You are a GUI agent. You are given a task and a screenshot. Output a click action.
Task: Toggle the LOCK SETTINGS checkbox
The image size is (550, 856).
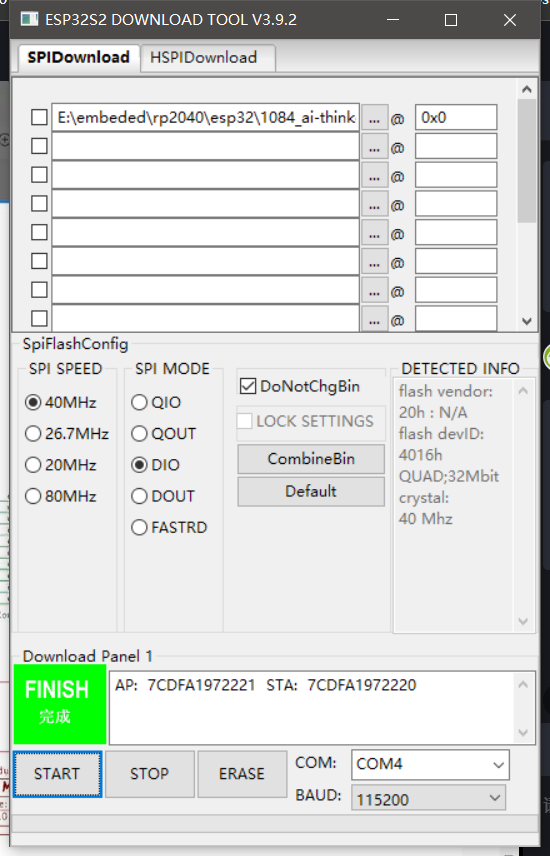click(245, 421)
